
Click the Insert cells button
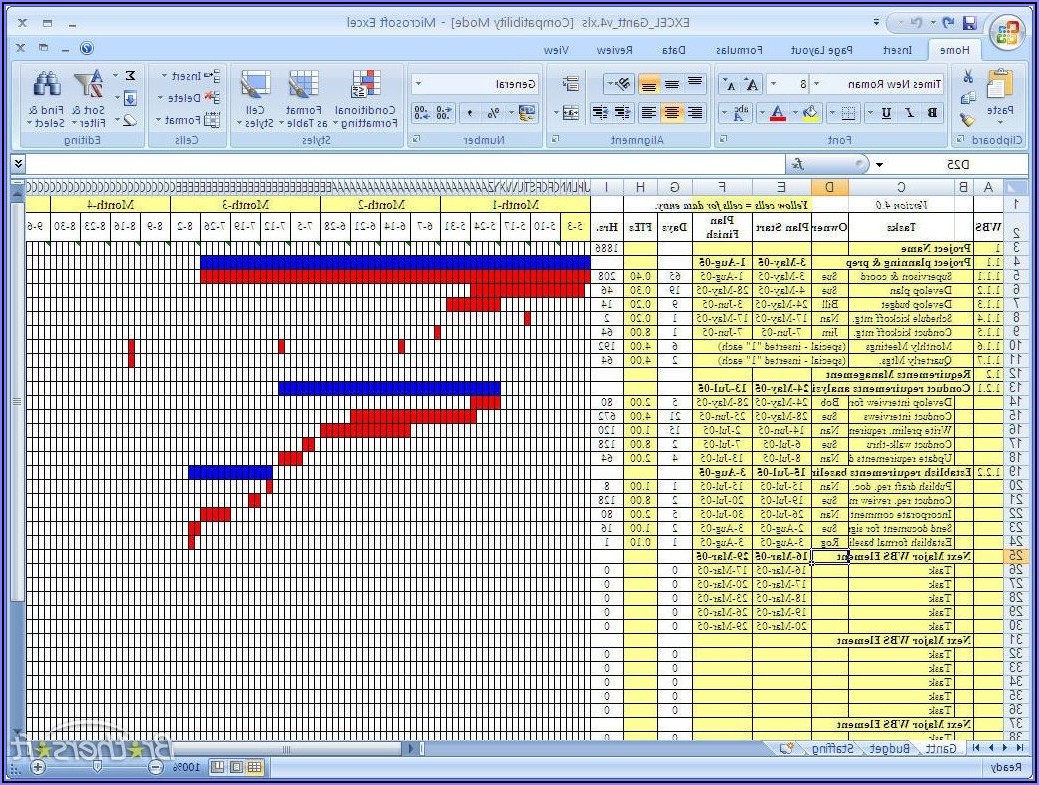click(180, 76)
